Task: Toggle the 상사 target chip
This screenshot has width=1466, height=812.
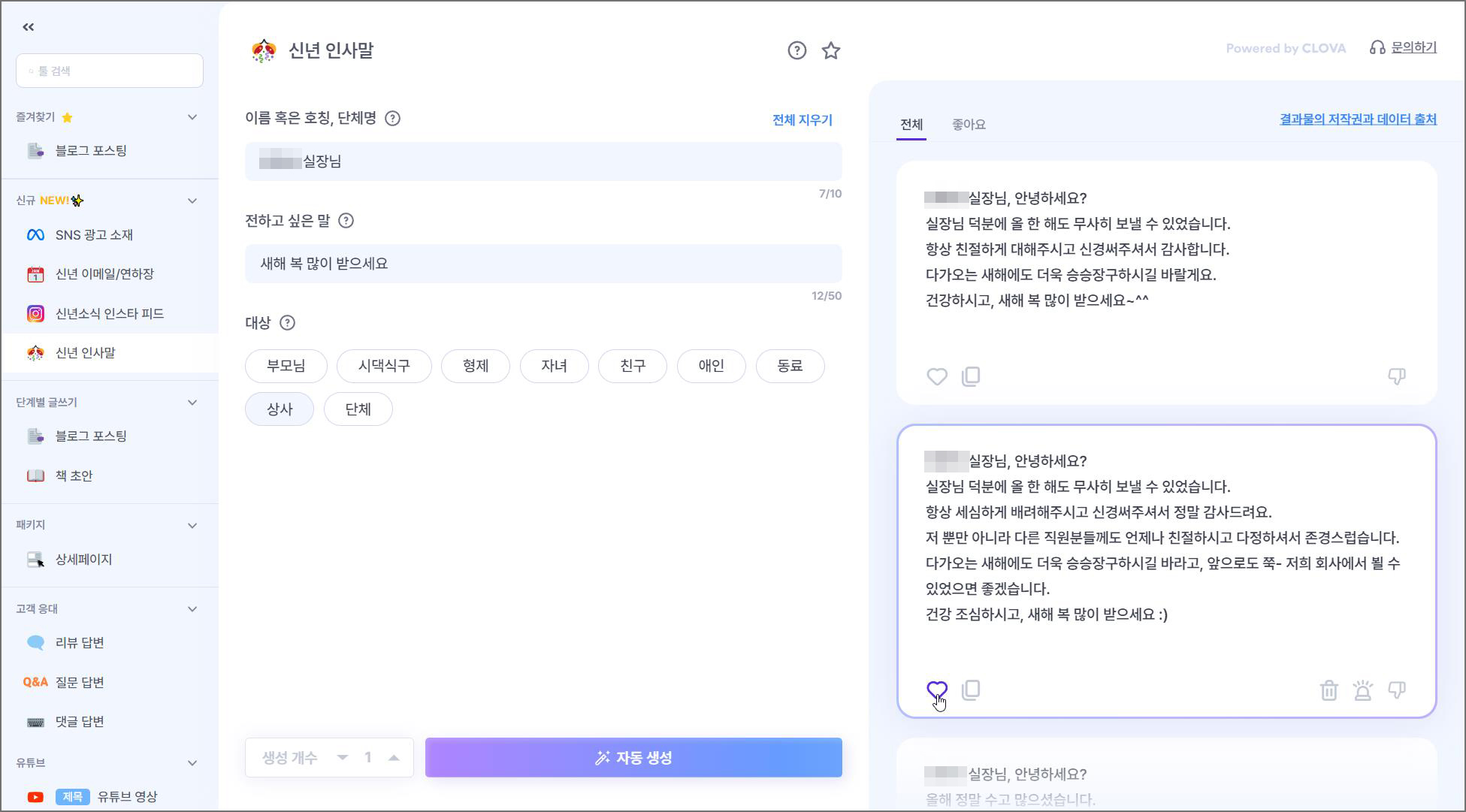Action: click(x=280, y=409)
